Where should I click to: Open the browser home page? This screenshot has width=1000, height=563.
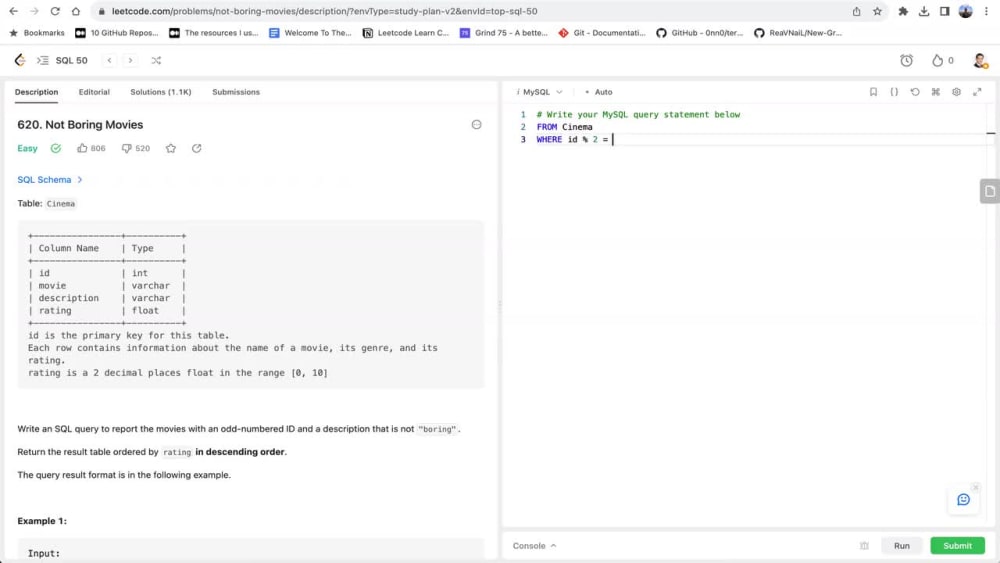[x=76, y=11]
